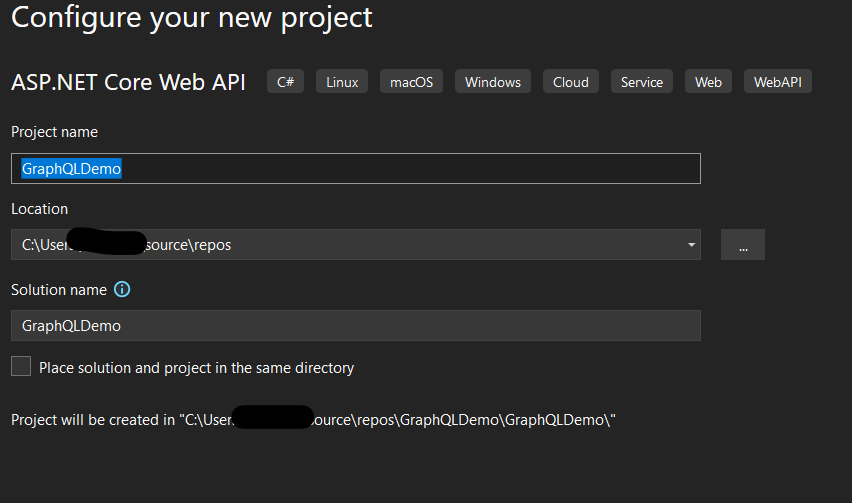Expand the Location dropdown arrow
Viewport: 852px width, 503px height.
click(x=691, y=245)
